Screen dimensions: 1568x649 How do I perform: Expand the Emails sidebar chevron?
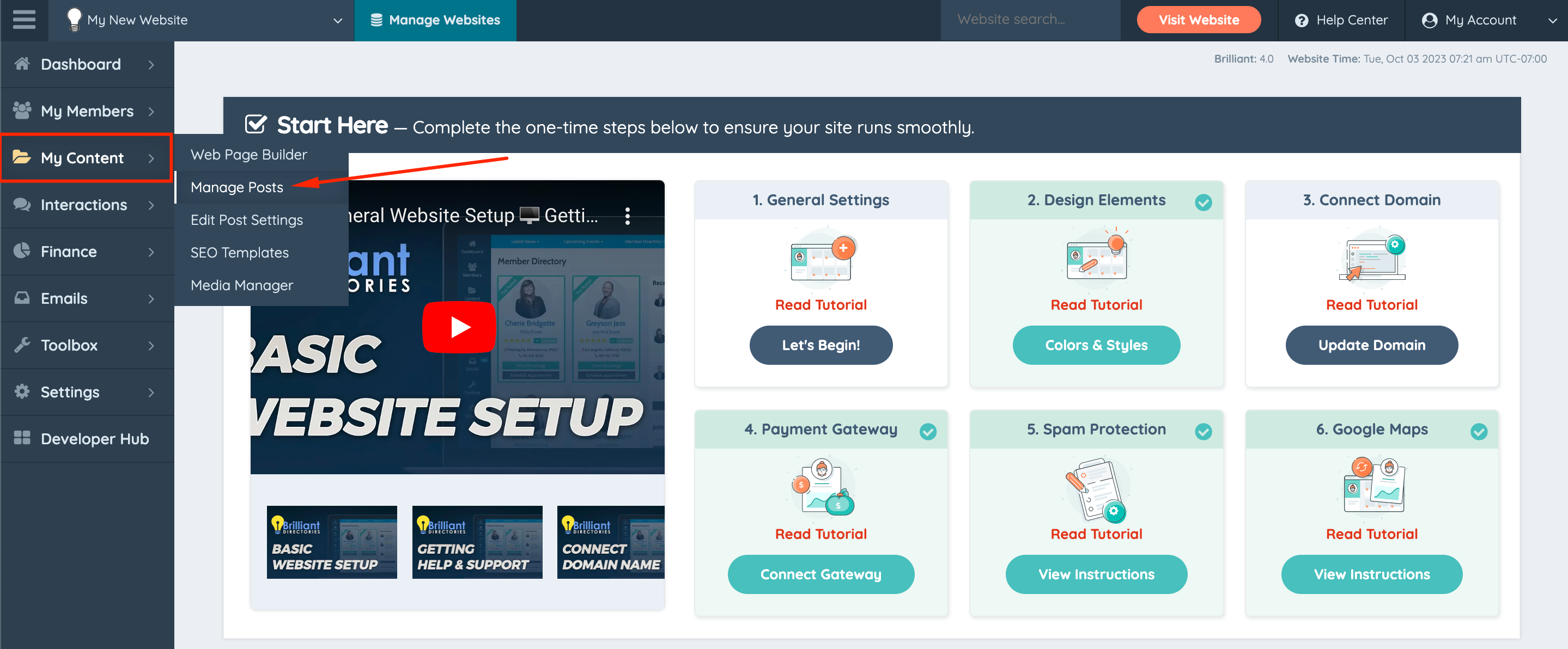pos(151,299)
